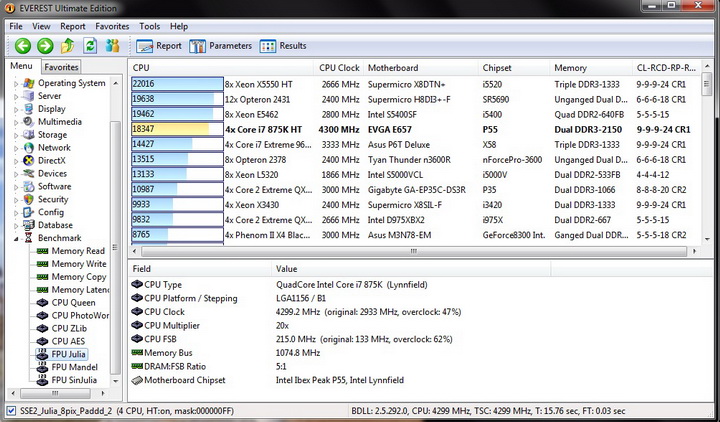Open the Favorites menu
Viewport: 720px width, 422px height.
tap(112, 26)
